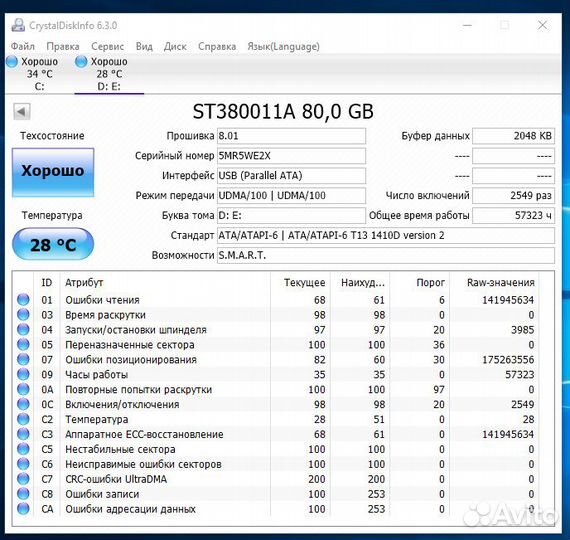The height and width of the screenshot is (540, 570).
Task: Open the Язык(Language) menu
Action: [284, 47]
